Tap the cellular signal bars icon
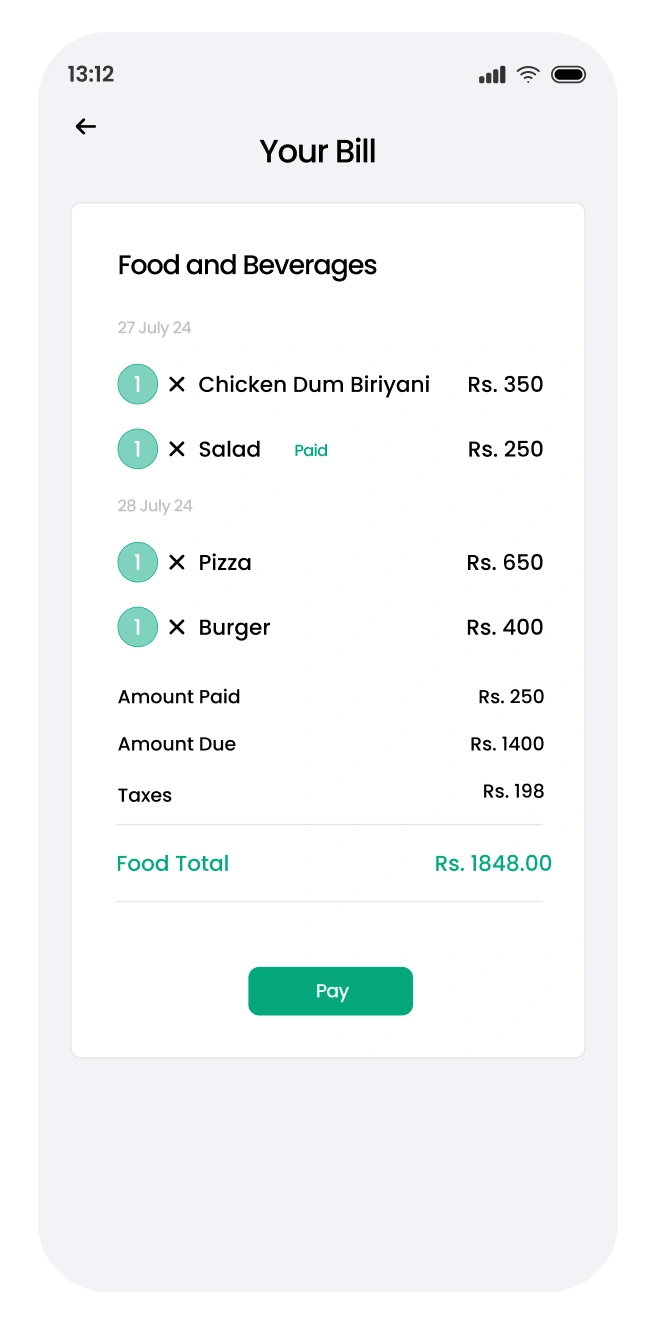 492,75
